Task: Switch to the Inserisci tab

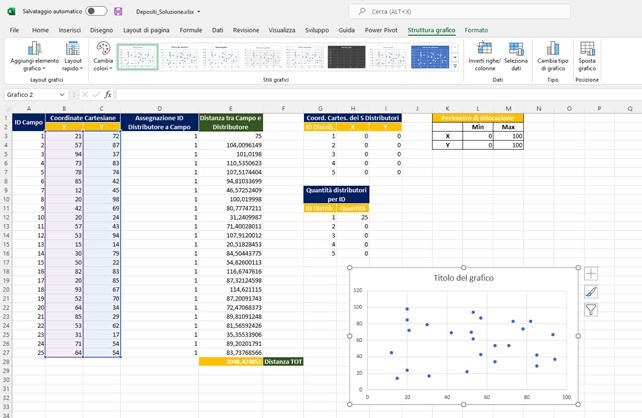Action: (x=70, y=30)
